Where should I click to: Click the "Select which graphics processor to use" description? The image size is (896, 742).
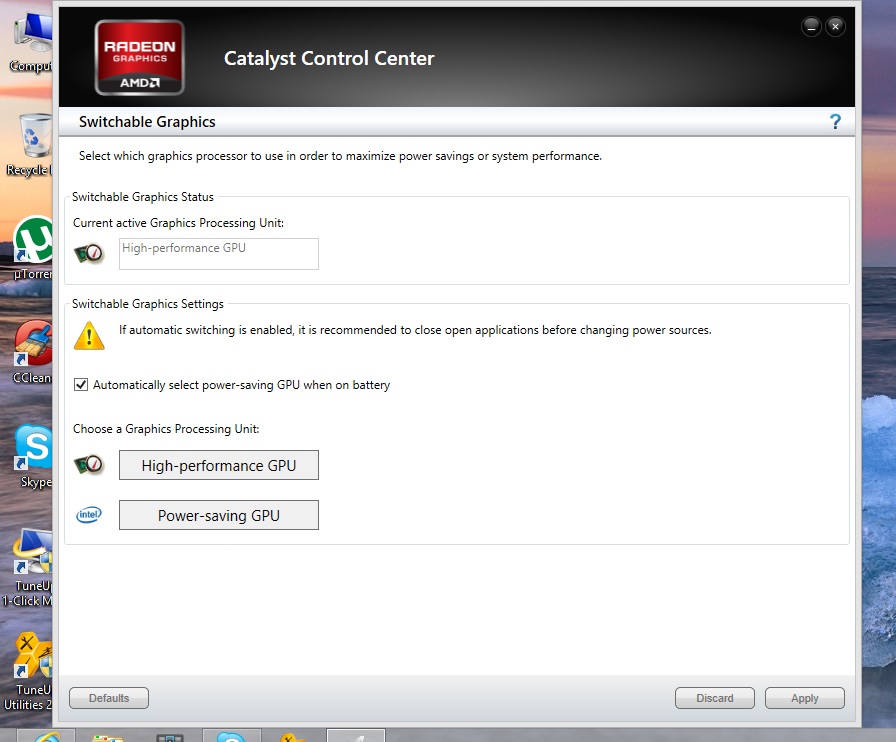341,156
